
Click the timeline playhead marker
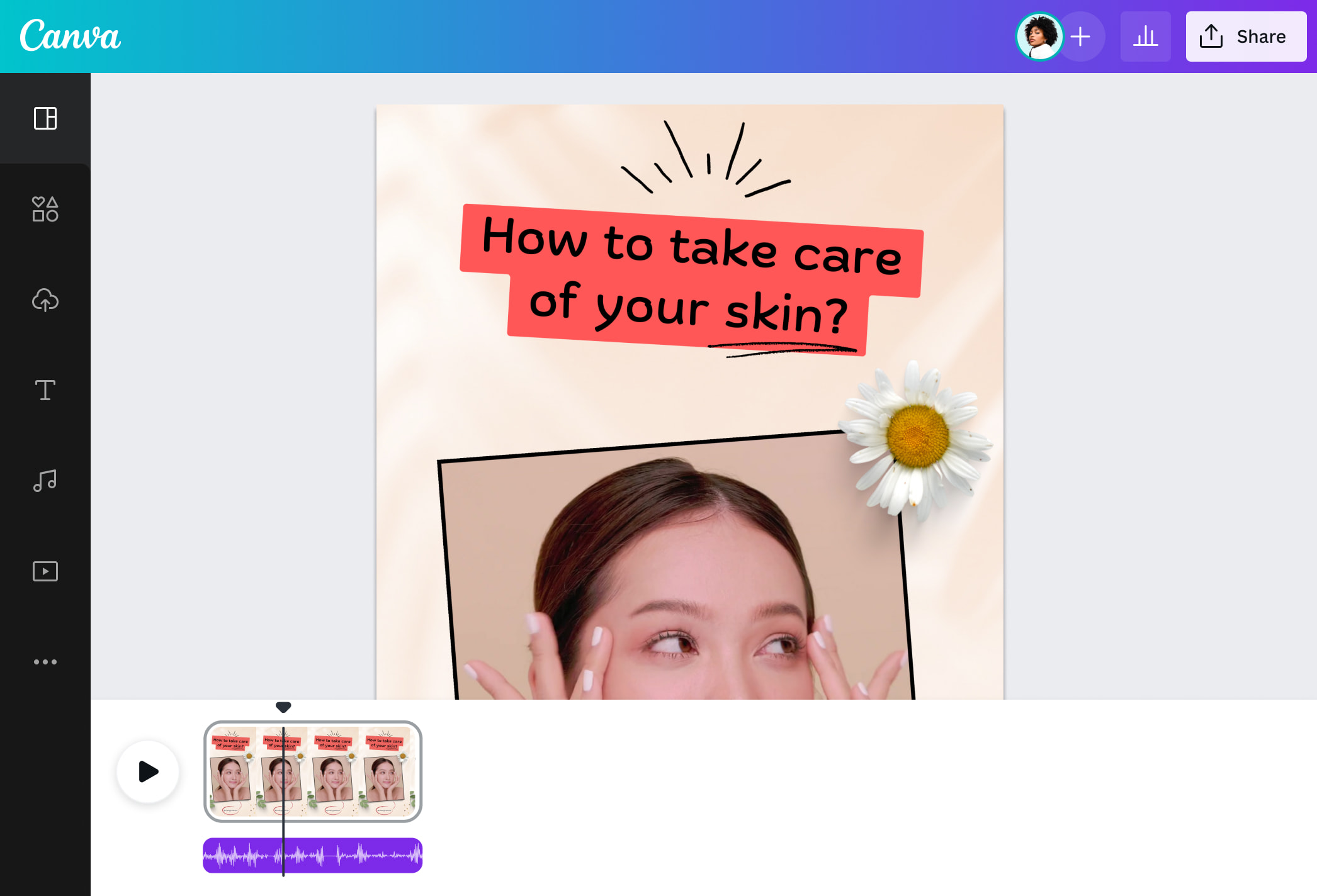283,707
